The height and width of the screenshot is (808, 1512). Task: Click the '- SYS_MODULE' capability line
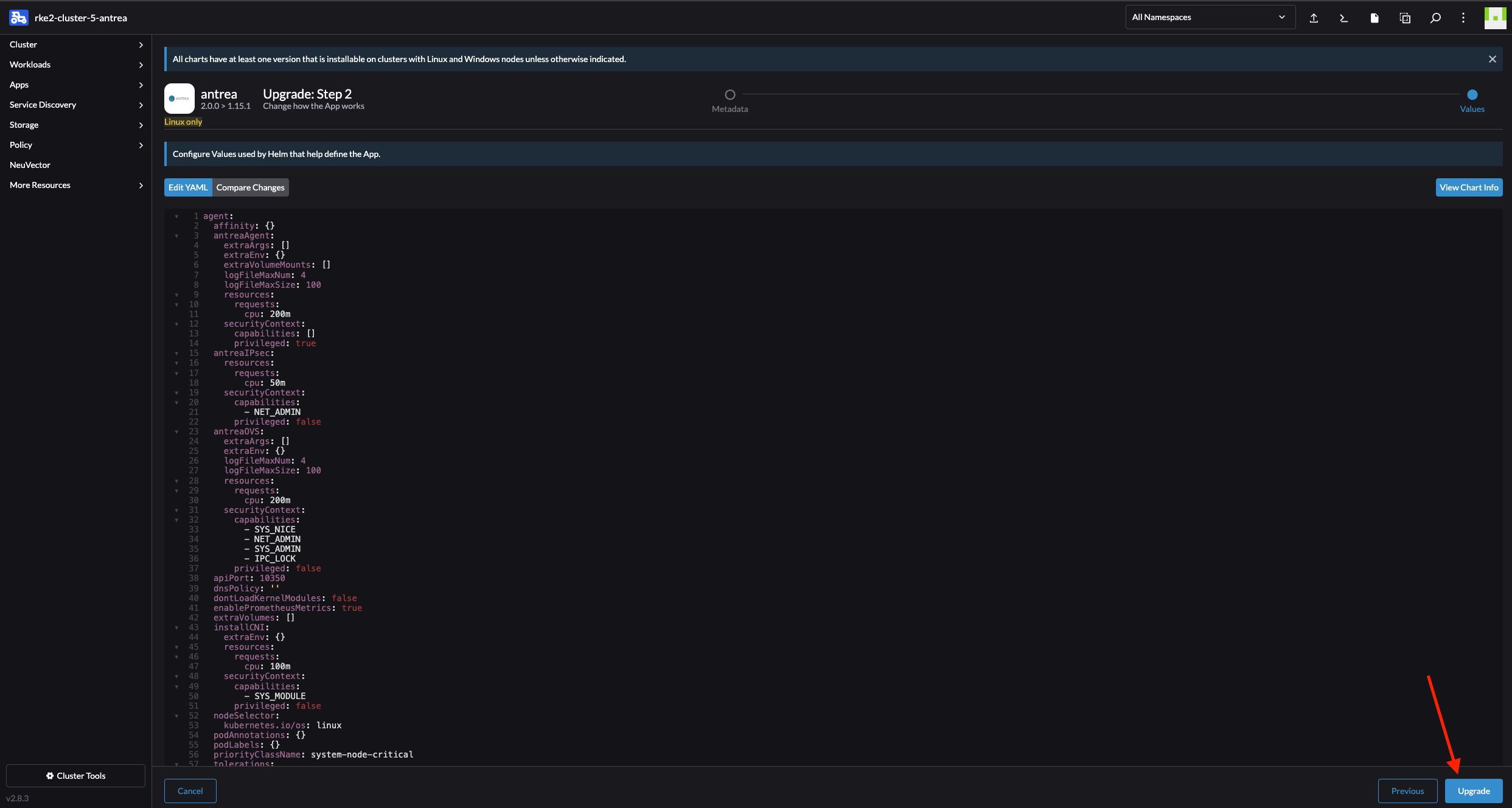[275, 696]
